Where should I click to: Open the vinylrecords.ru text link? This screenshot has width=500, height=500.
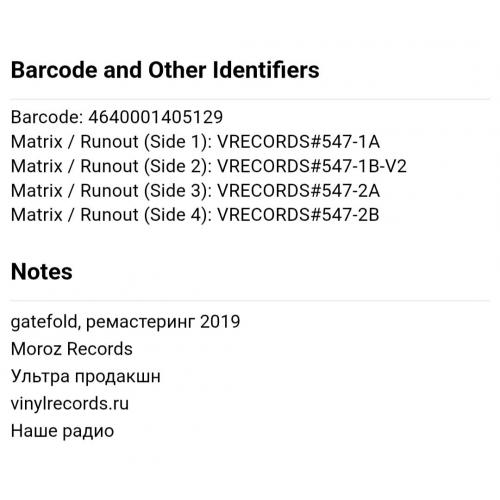pos(70,404)
